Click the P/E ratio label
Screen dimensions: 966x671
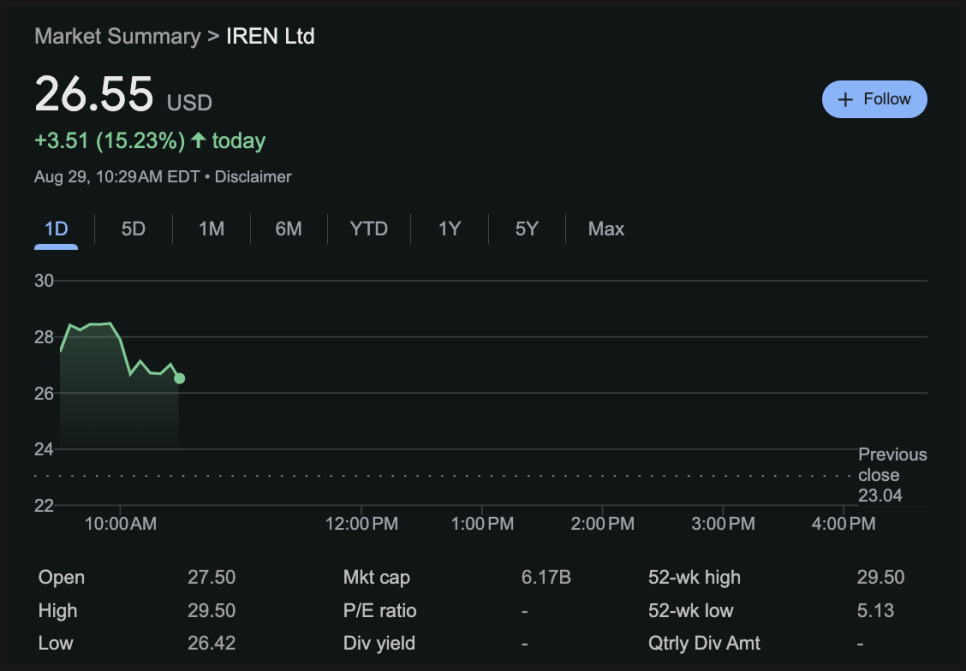click(380, 611)
